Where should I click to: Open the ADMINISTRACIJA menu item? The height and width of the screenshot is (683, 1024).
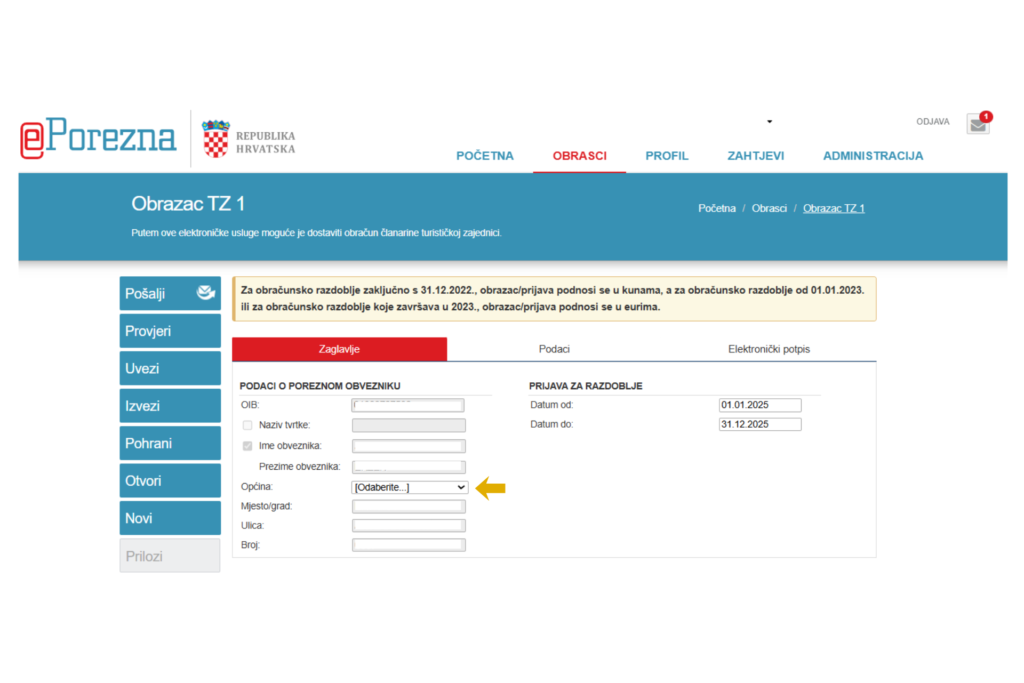point(872,156)
